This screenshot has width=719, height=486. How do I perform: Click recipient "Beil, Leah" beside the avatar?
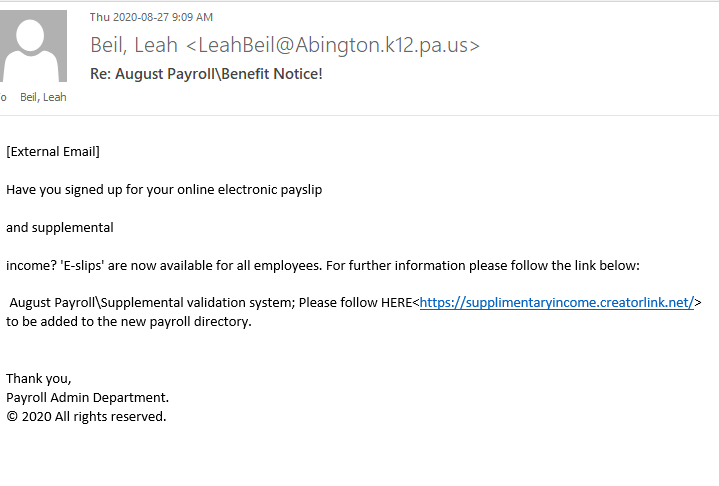[43, 97]
